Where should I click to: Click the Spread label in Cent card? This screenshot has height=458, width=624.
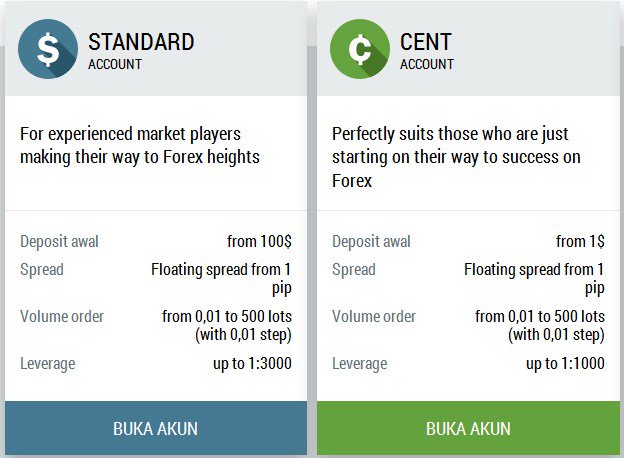click(x=354, y=270)
